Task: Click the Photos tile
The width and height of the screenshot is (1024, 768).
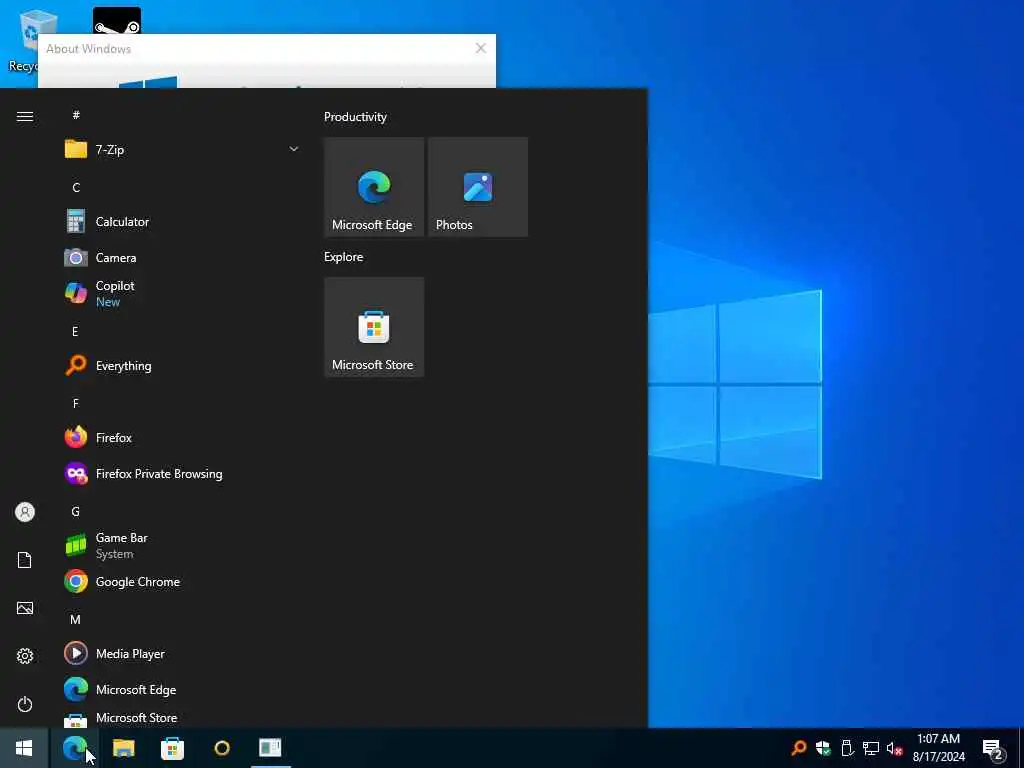Action: click(478, 187)
